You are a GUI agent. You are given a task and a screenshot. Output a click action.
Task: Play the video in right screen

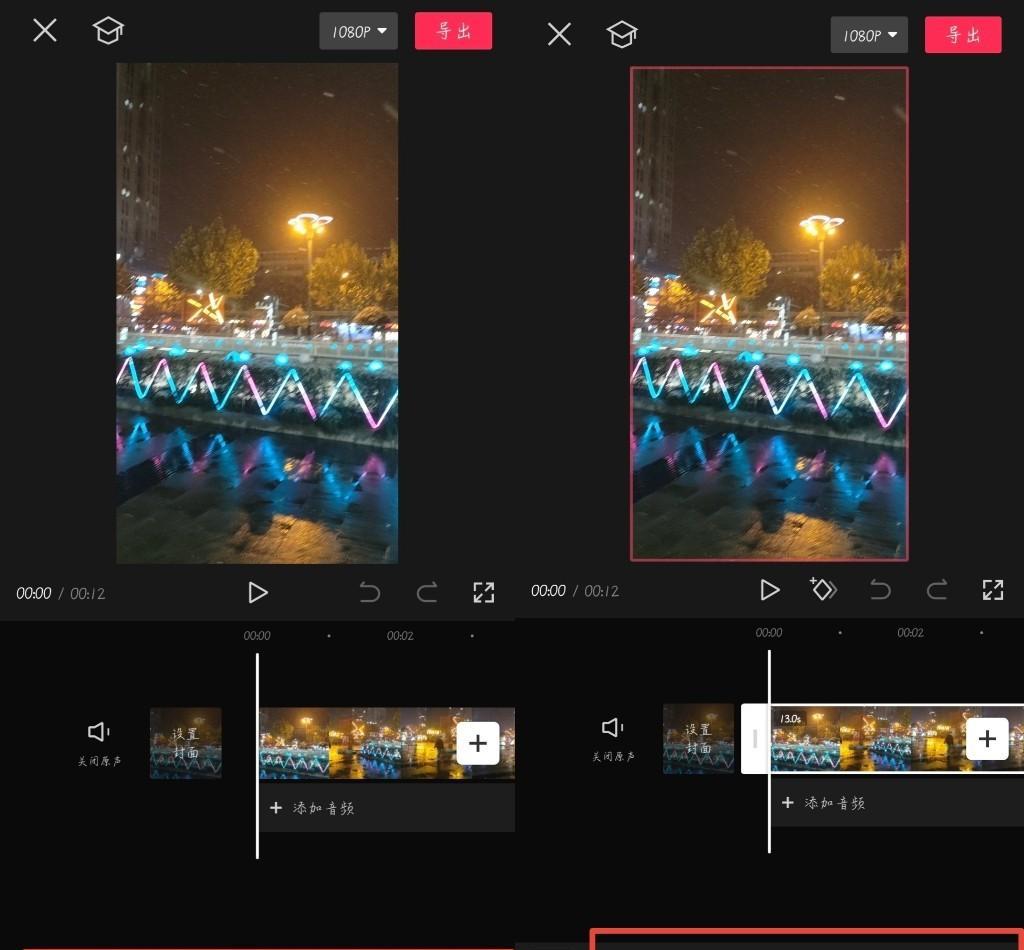coord(769,590)
